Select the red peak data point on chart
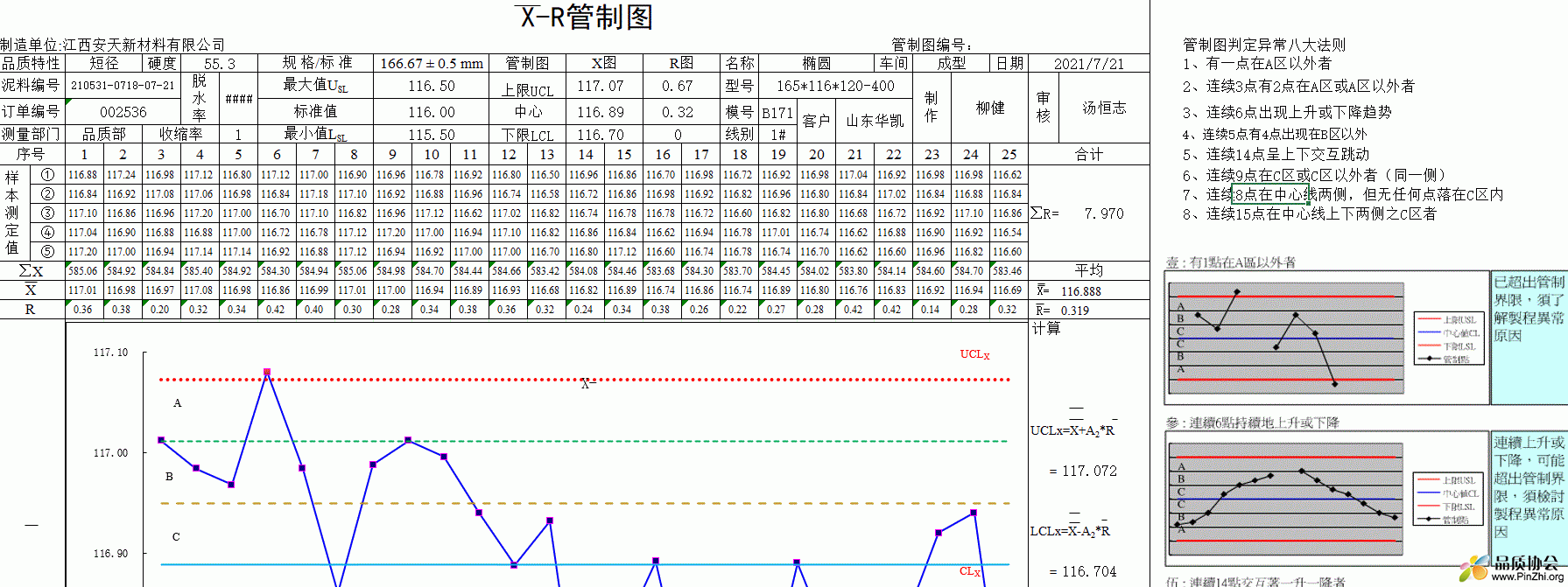Viewport: 1568px width, 587px height. 267,372
